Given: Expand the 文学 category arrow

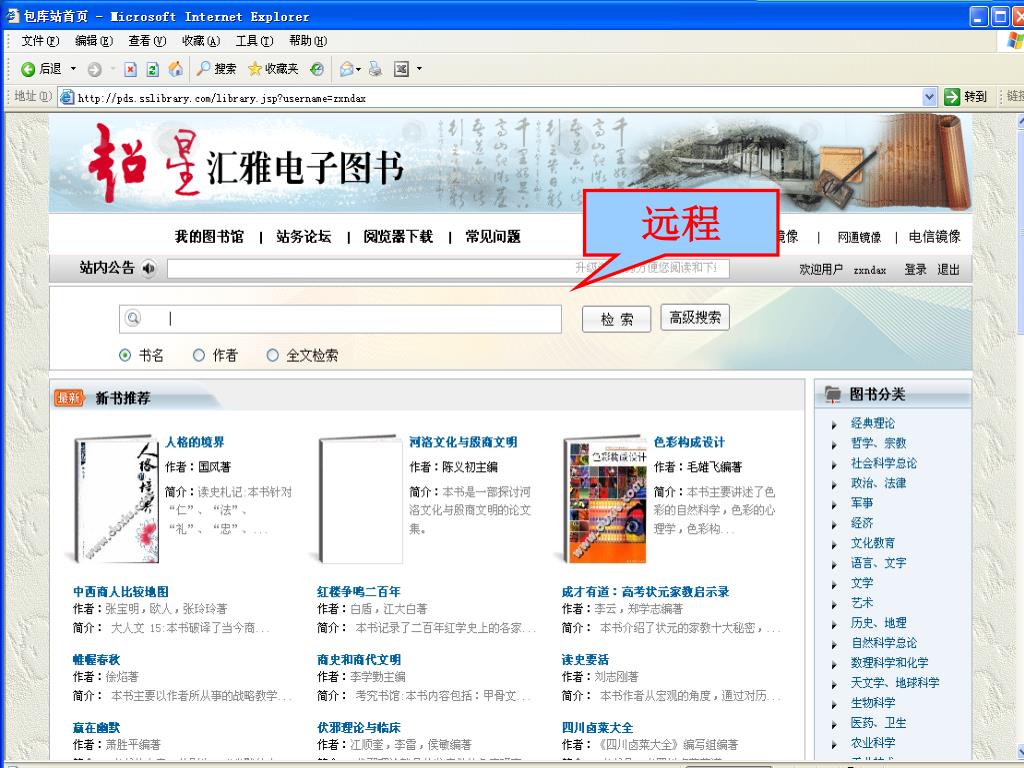Looking at the screenshot, I should click(834, 584).
